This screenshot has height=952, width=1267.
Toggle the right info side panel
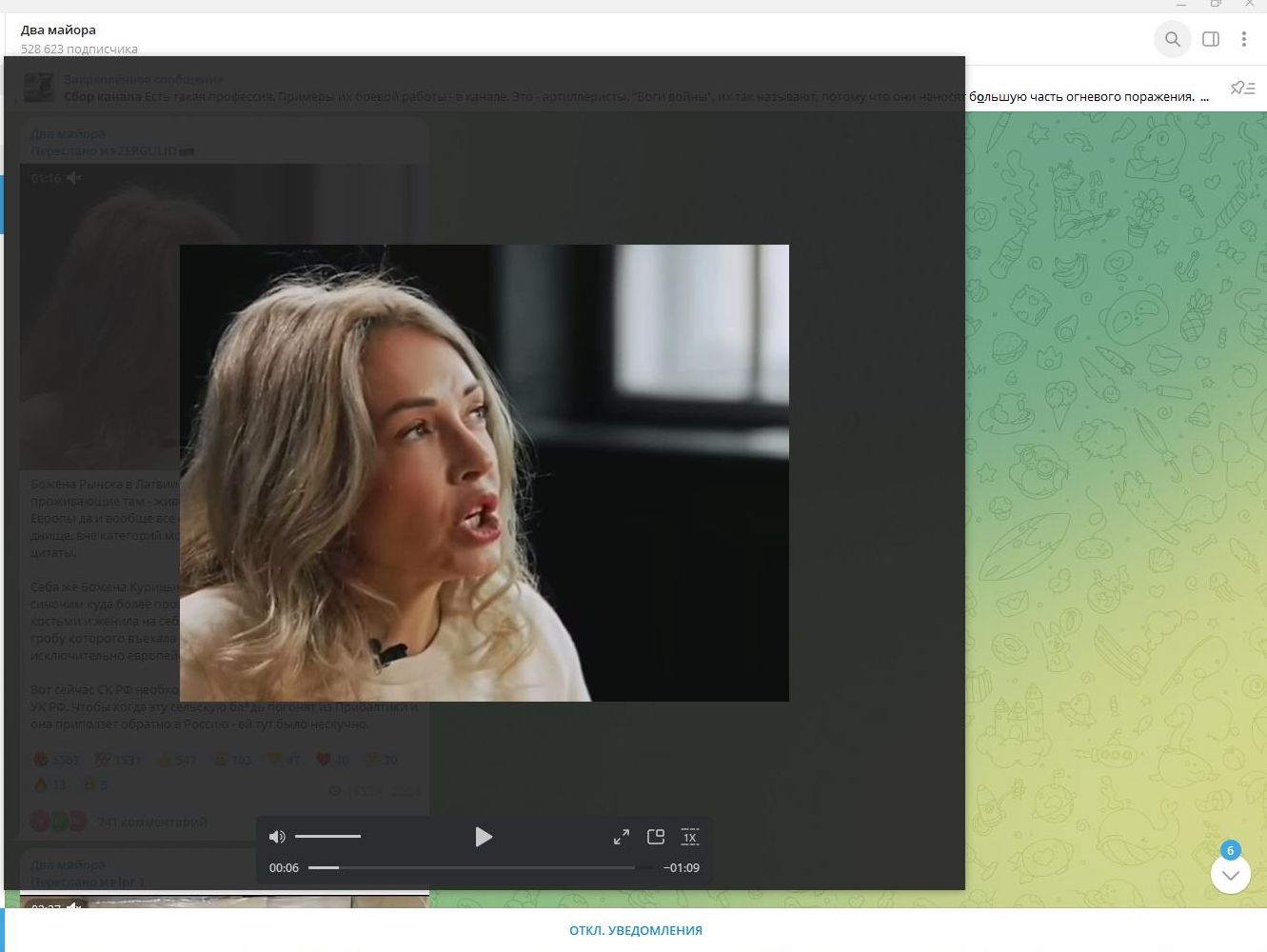[x=1211, y=39]
